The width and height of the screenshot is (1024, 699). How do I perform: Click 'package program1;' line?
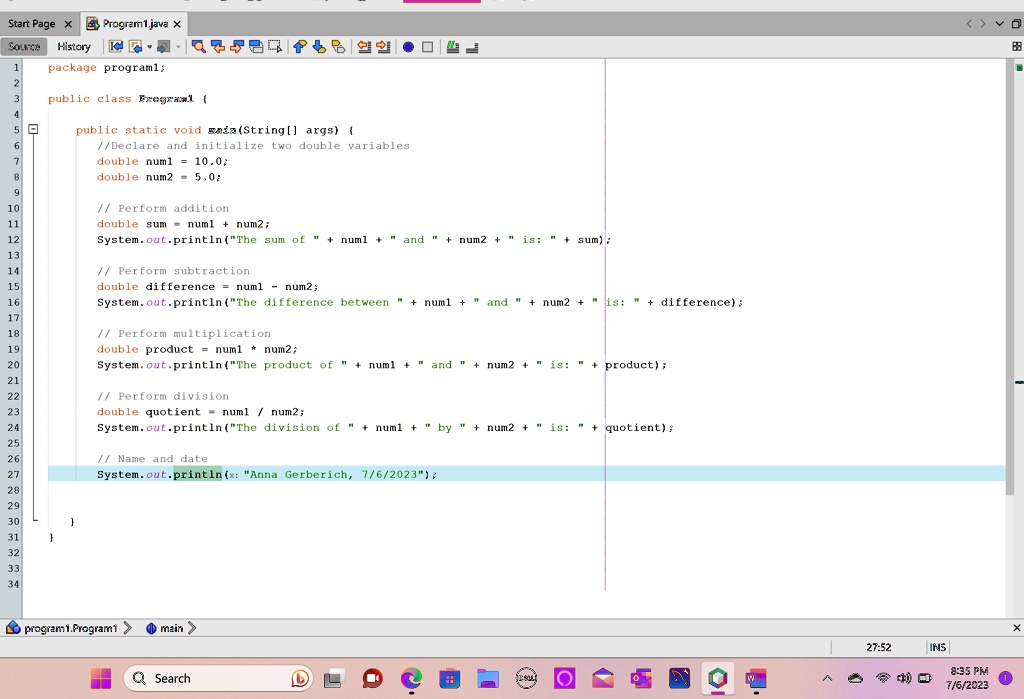click(106, 67)
